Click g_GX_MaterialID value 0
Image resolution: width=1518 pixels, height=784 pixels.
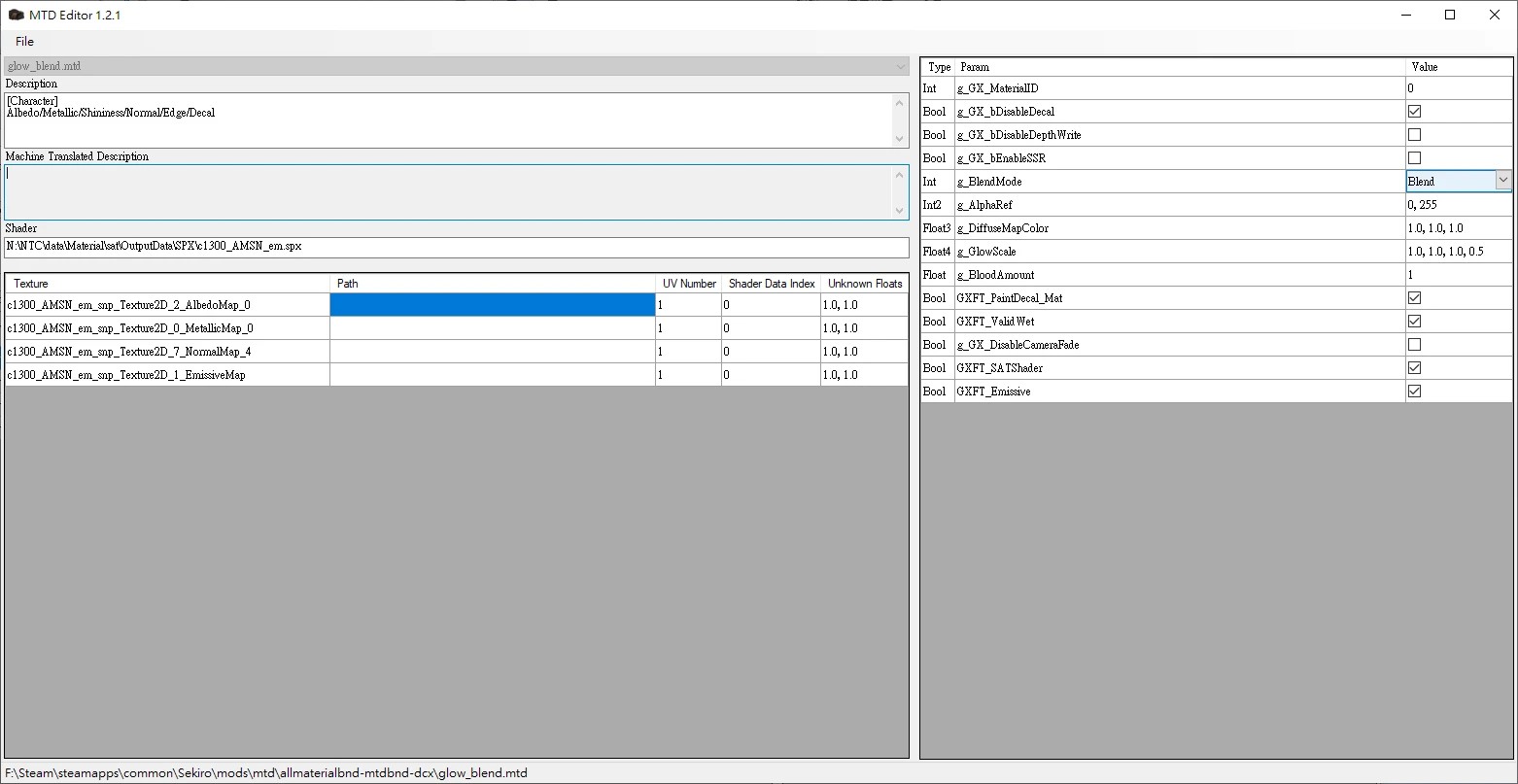coord(1459,88)
